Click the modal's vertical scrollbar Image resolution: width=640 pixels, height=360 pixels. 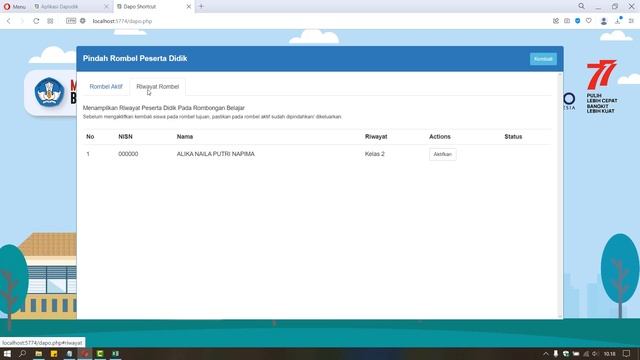click(560, 195)
